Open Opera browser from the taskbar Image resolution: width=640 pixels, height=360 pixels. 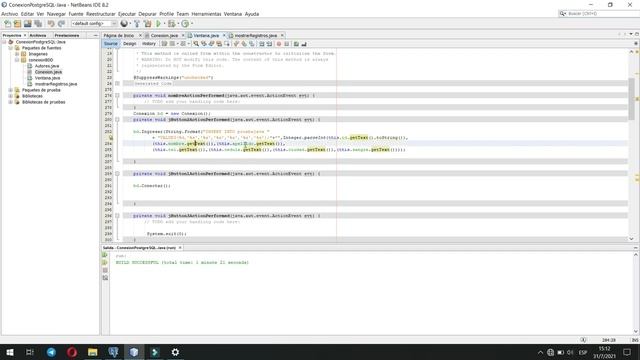(x=72, y=352)
